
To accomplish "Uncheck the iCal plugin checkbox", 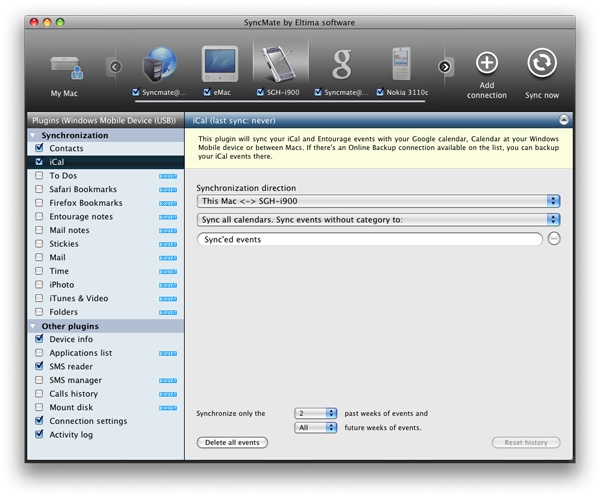I will pyautogui.click(x=39, y=161).
